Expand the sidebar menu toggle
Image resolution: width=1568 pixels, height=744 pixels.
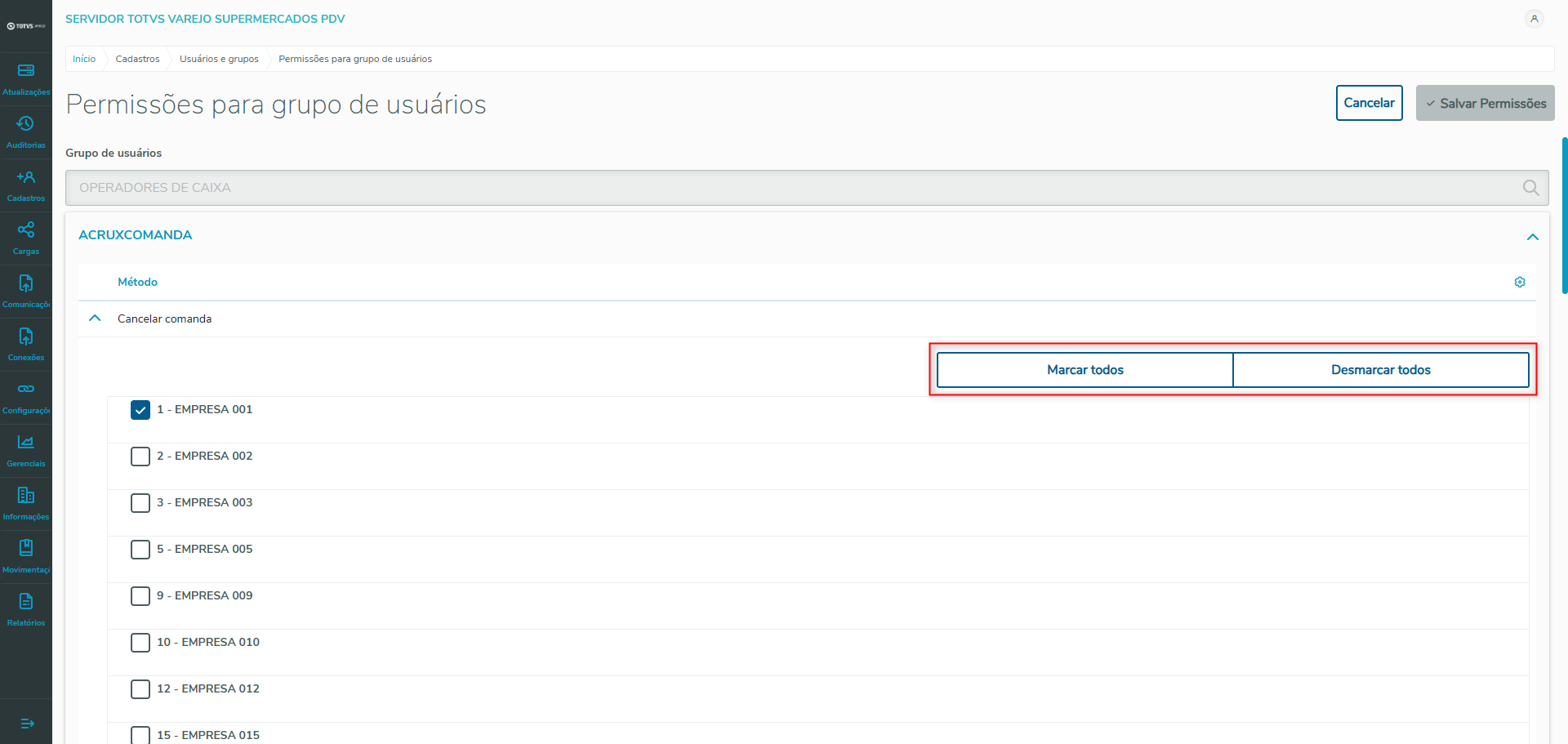pos(26,724)
